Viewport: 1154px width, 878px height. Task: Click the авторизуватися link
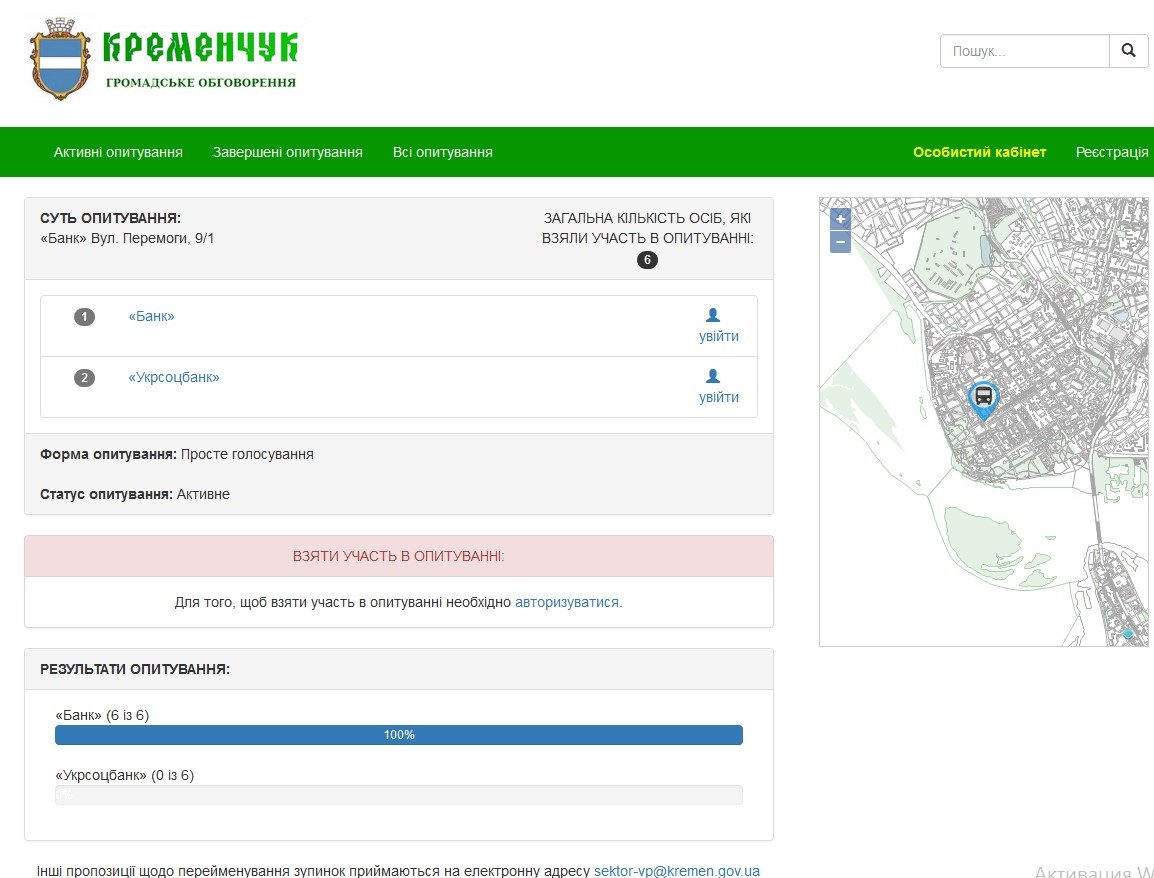pos(566,602)
